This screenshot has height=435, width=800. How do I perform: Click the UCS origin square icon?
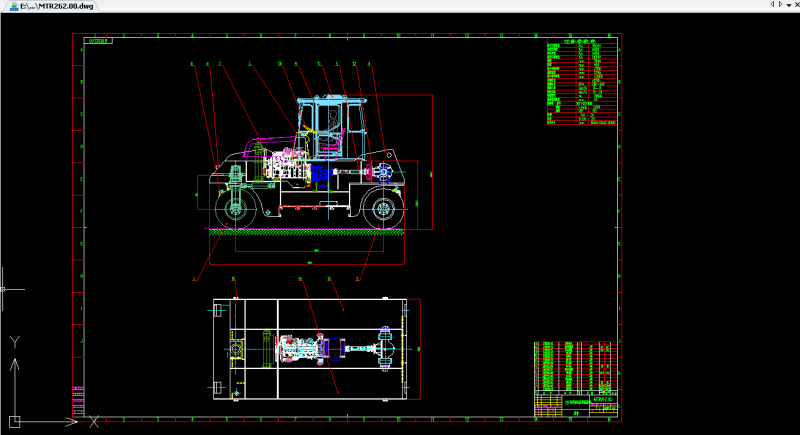point(14,420)
